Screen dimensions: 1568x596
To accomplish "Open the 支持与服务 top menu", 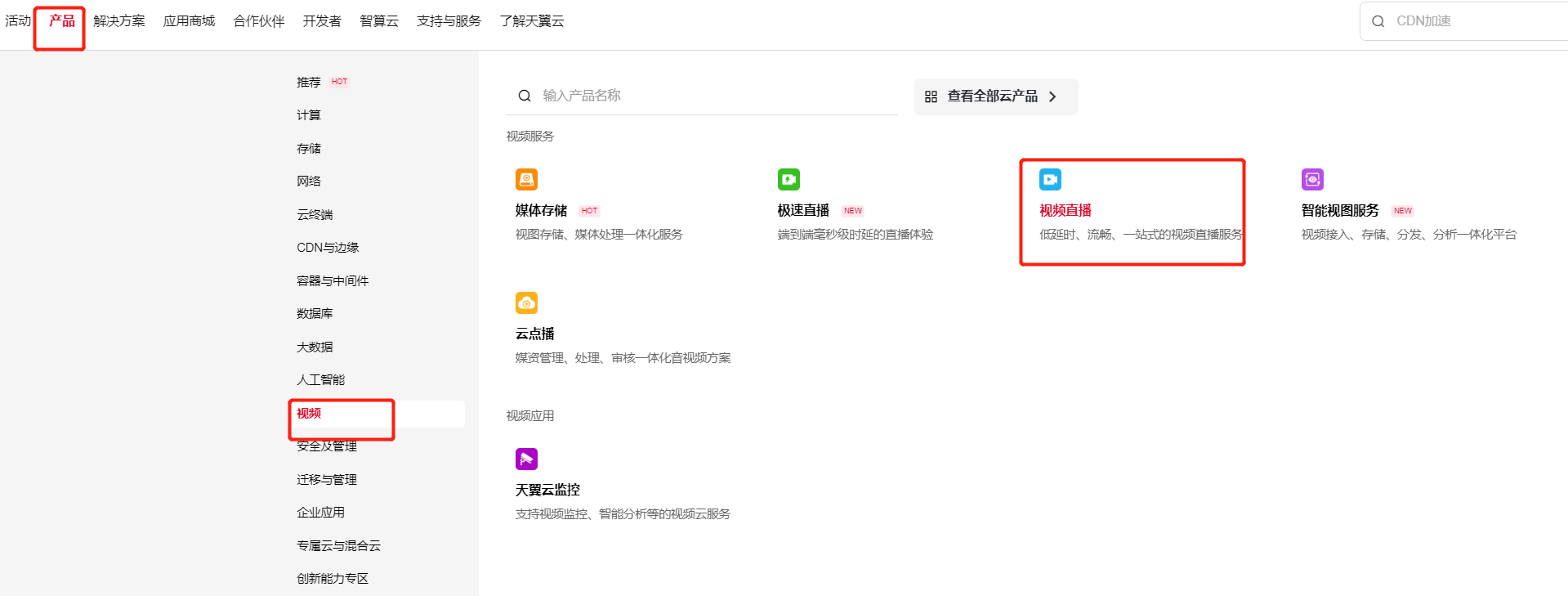I will 449,21.
